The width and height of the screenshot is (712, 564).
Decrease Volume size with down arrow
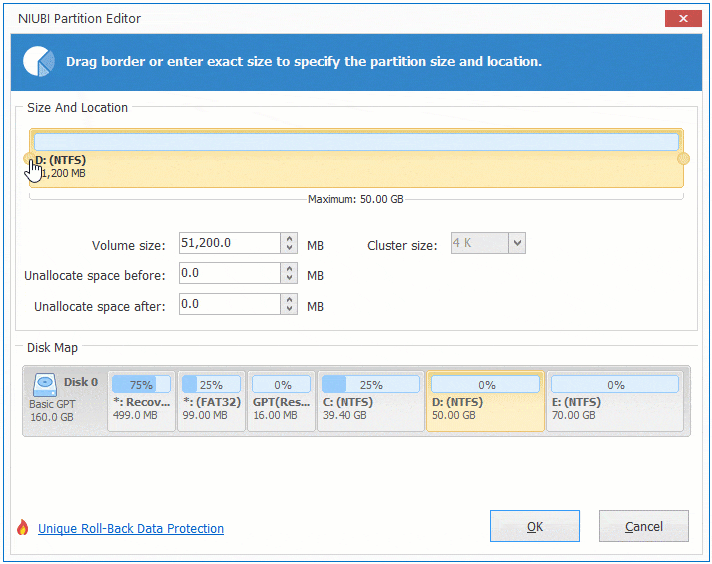(x=289, y=248)
